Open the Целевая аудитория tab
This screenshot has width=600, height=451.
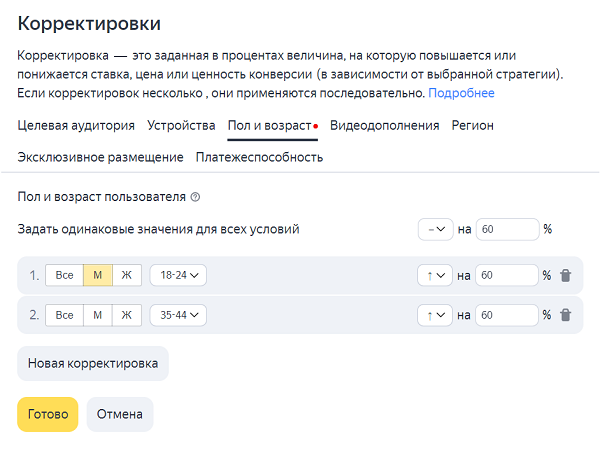pyautogui.click(x=76, y=125)
